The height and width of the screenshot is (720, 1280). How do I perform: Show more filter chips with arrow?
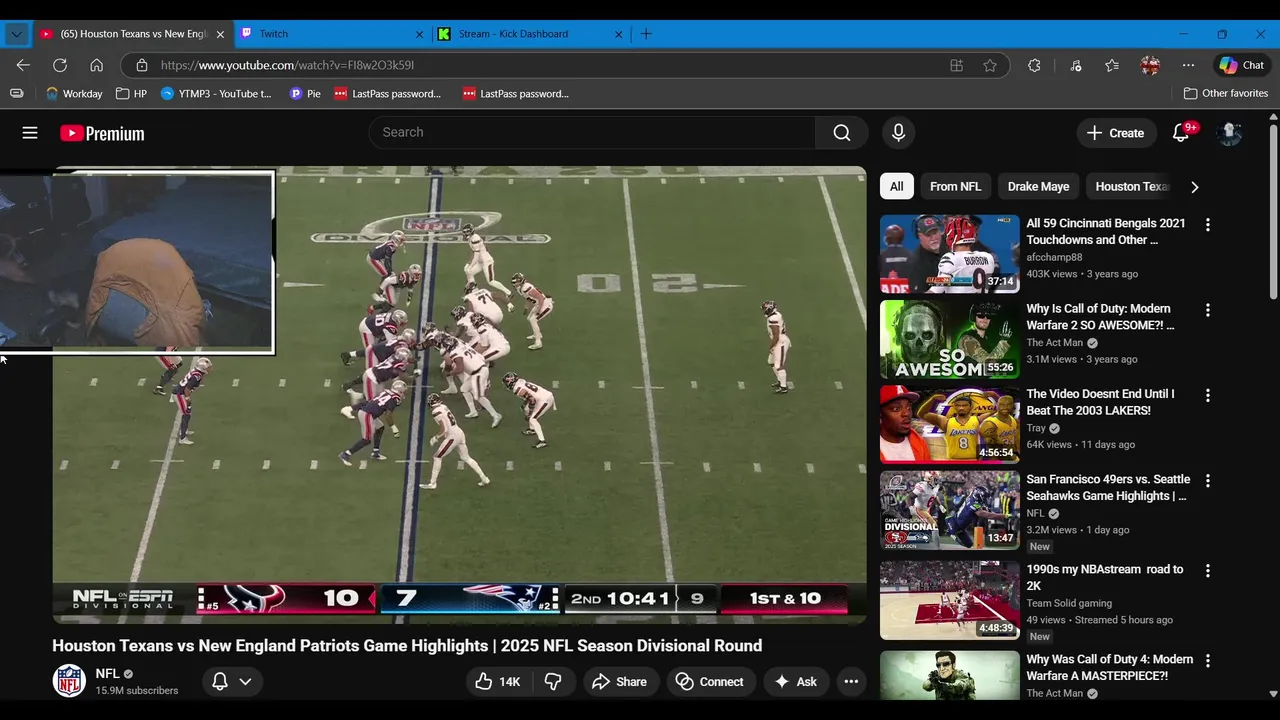pos(1194,187)
